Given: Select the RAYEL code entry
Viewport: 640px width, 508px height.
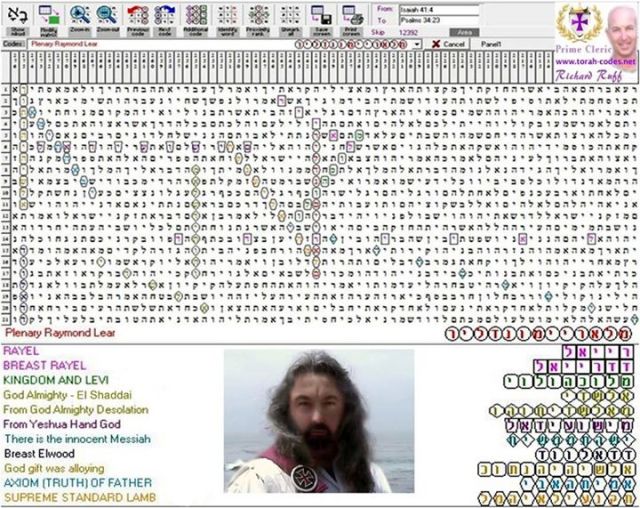Looking at the screenshot, I should coord(21,351).
